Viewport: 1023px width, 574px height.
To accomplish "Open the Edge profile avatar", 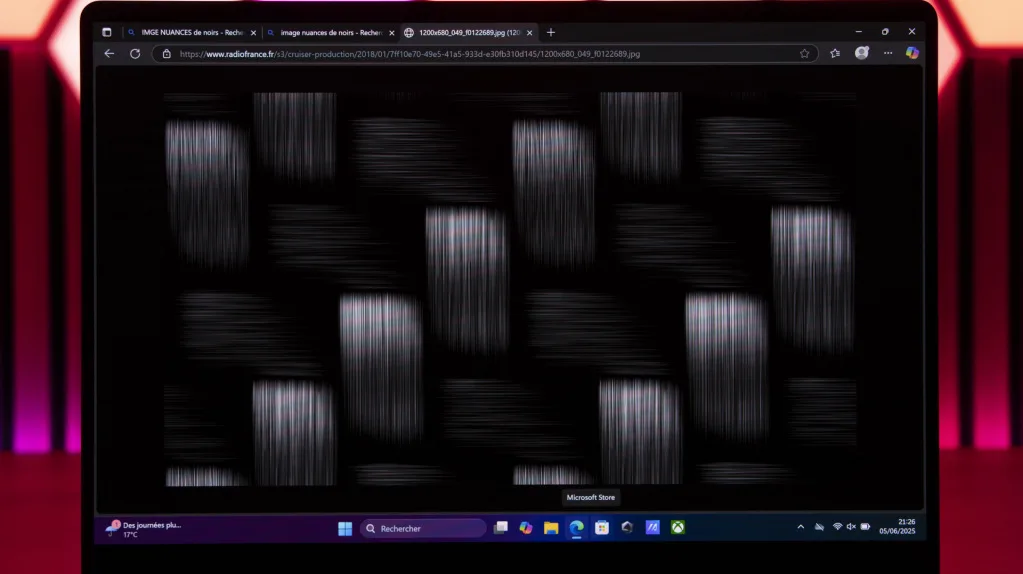I will point(861,53).
